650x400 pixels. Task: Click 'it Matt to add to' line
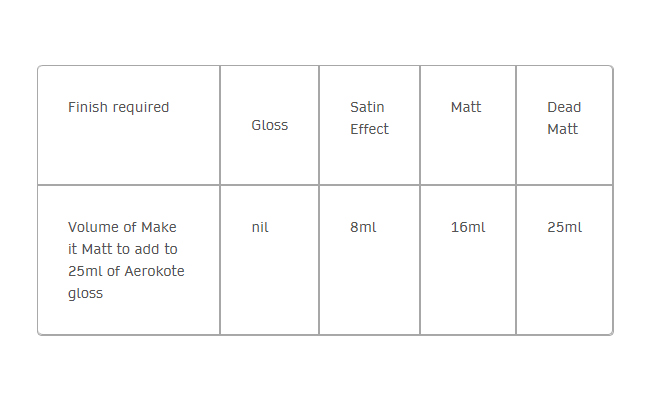coord(123,249)
